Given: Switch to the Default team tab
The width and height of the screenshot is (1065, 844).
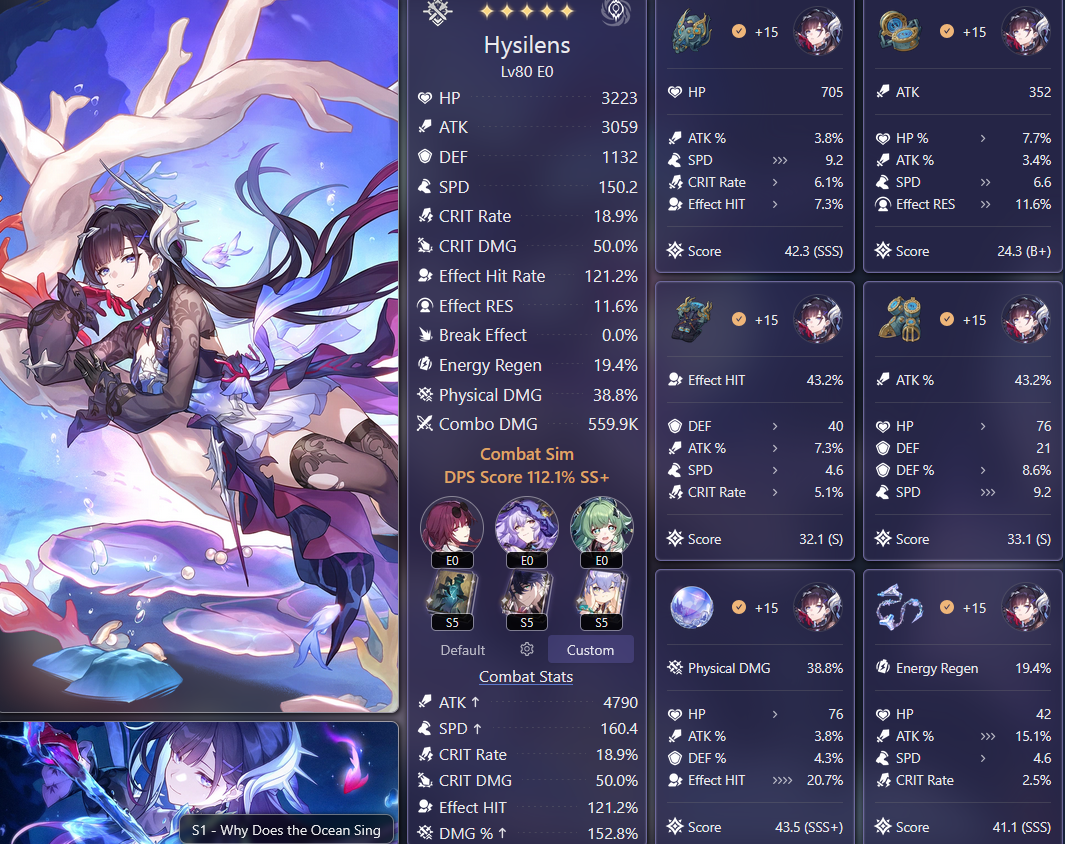Looking at the screenshot, I should (x=463, y=650).
